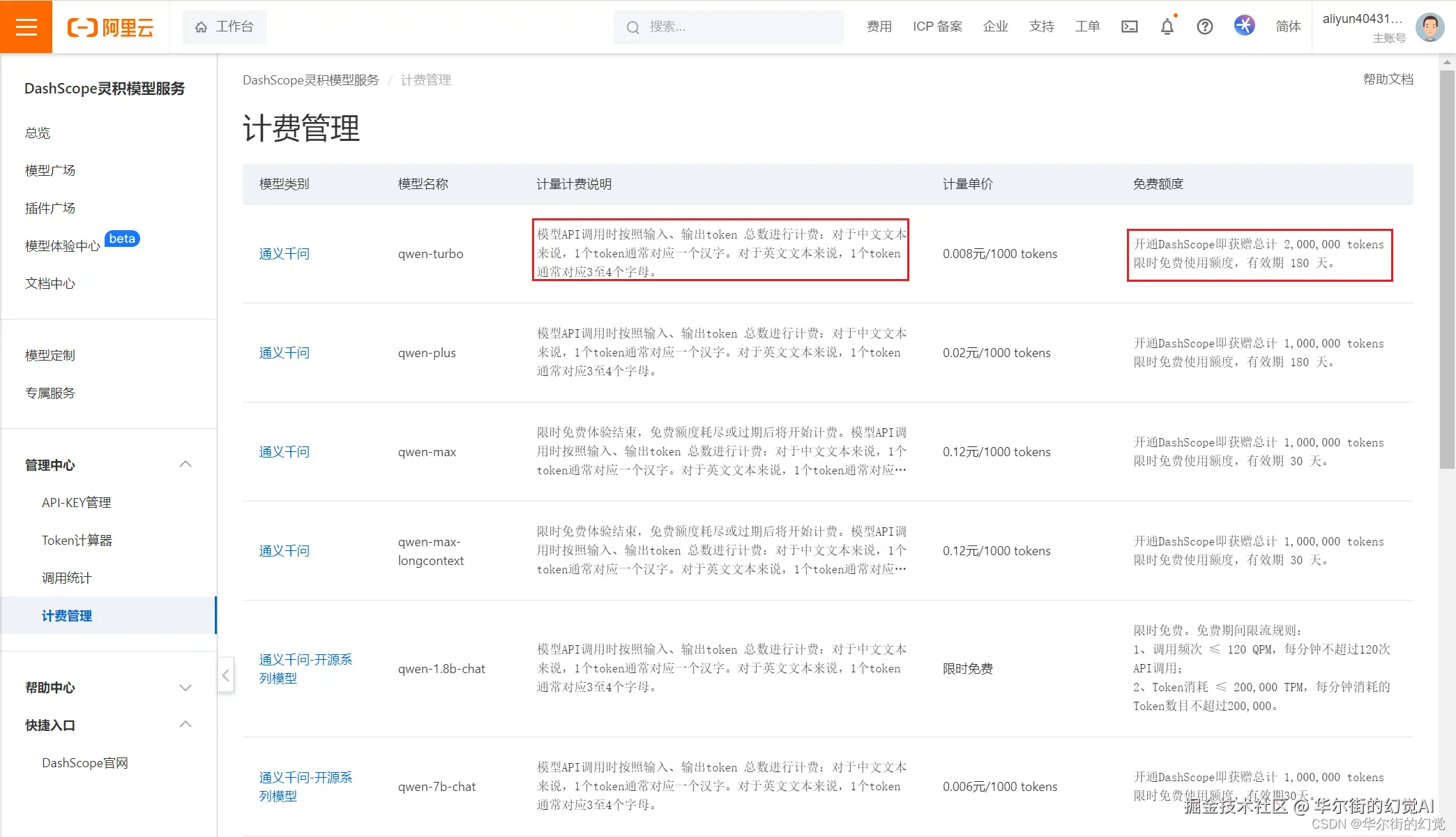This screenshot has height=837, width=1456.
Task: Open the help question-mark icon
Action: [x=1204, y=27]
